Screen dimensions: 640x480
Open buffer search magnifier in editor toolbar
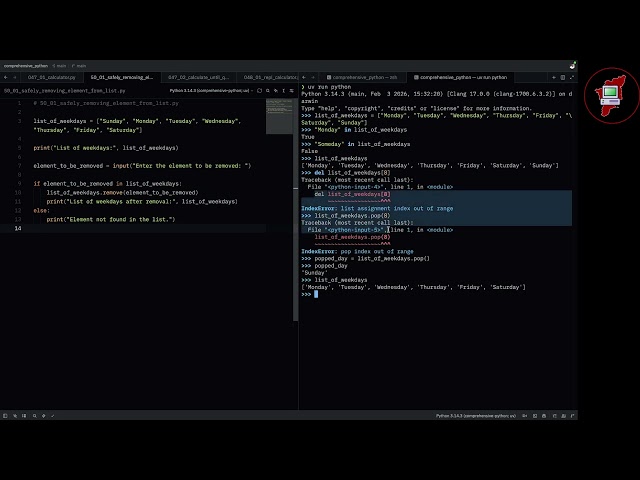(x=268, y=91)
